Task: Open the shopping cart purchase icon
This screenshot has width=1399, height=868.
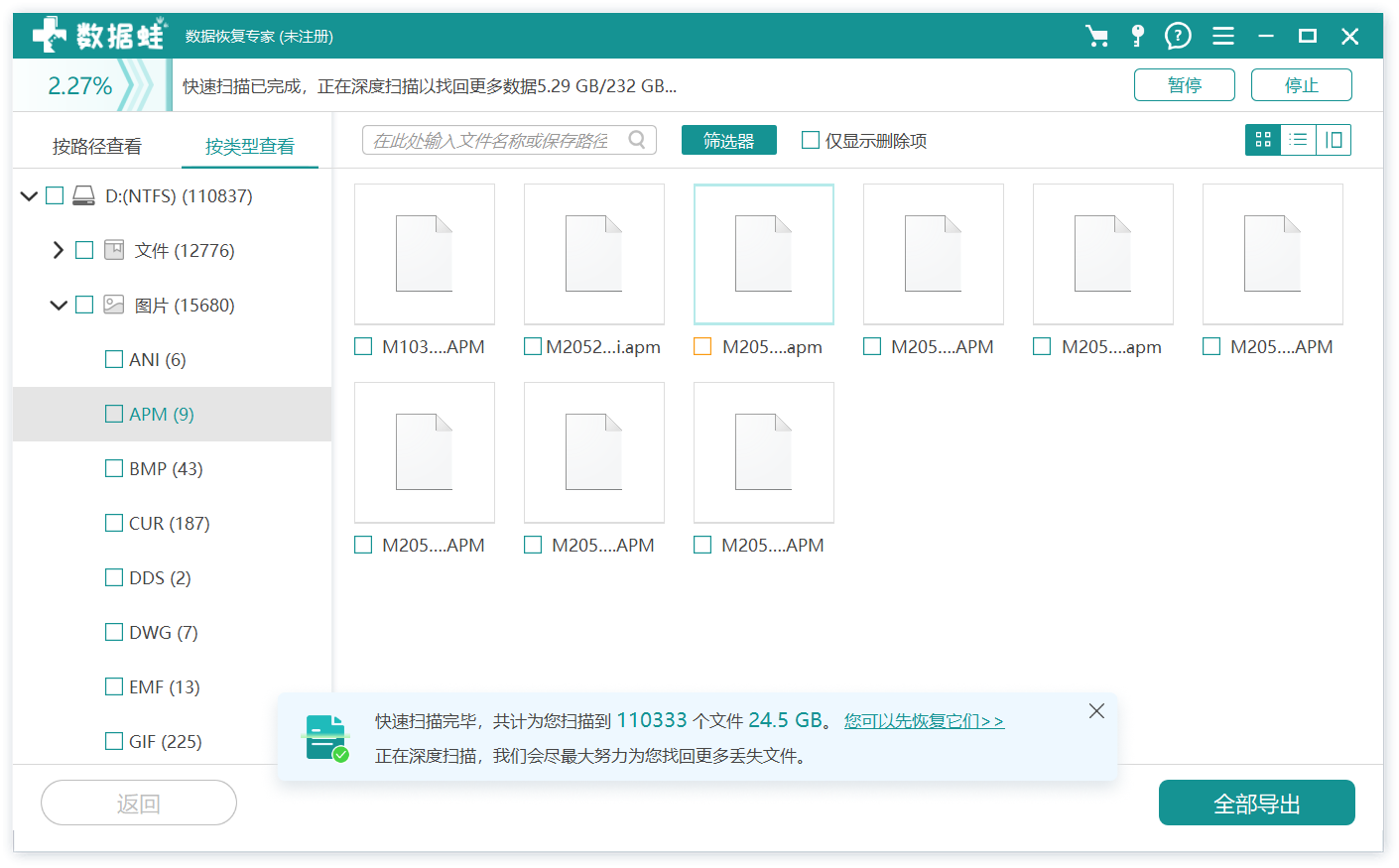Action: tap(1097, 37)
